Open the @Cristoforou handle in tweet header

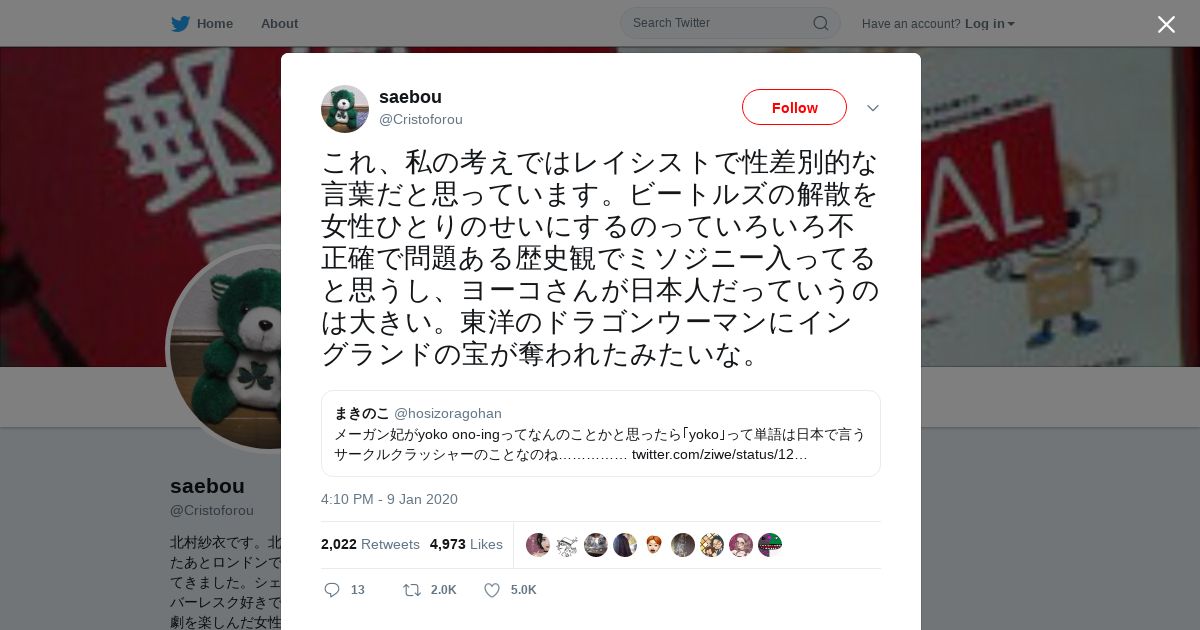[420, 119]
